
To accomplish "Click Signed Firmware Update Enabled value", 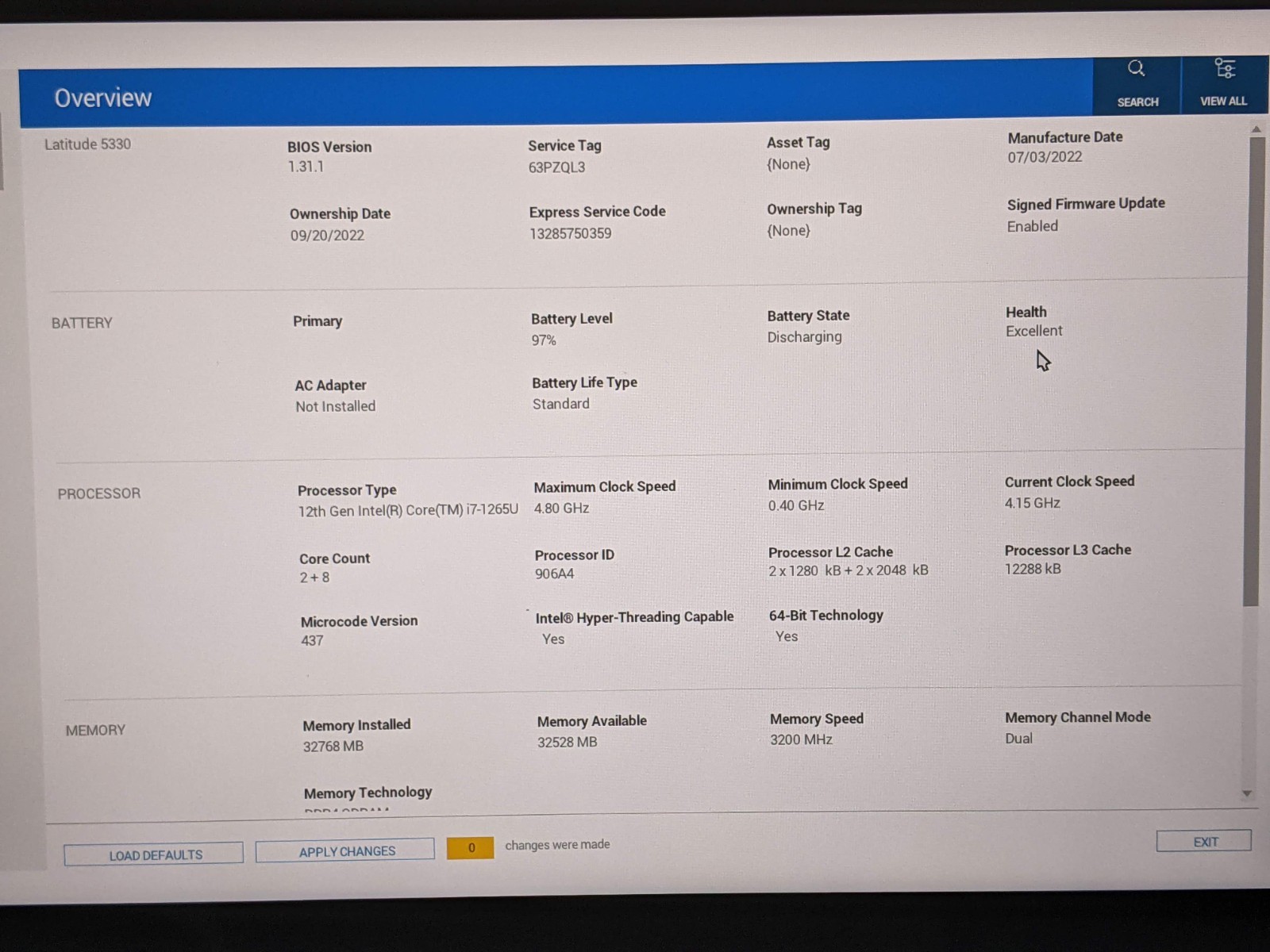I will point(1032,226).
